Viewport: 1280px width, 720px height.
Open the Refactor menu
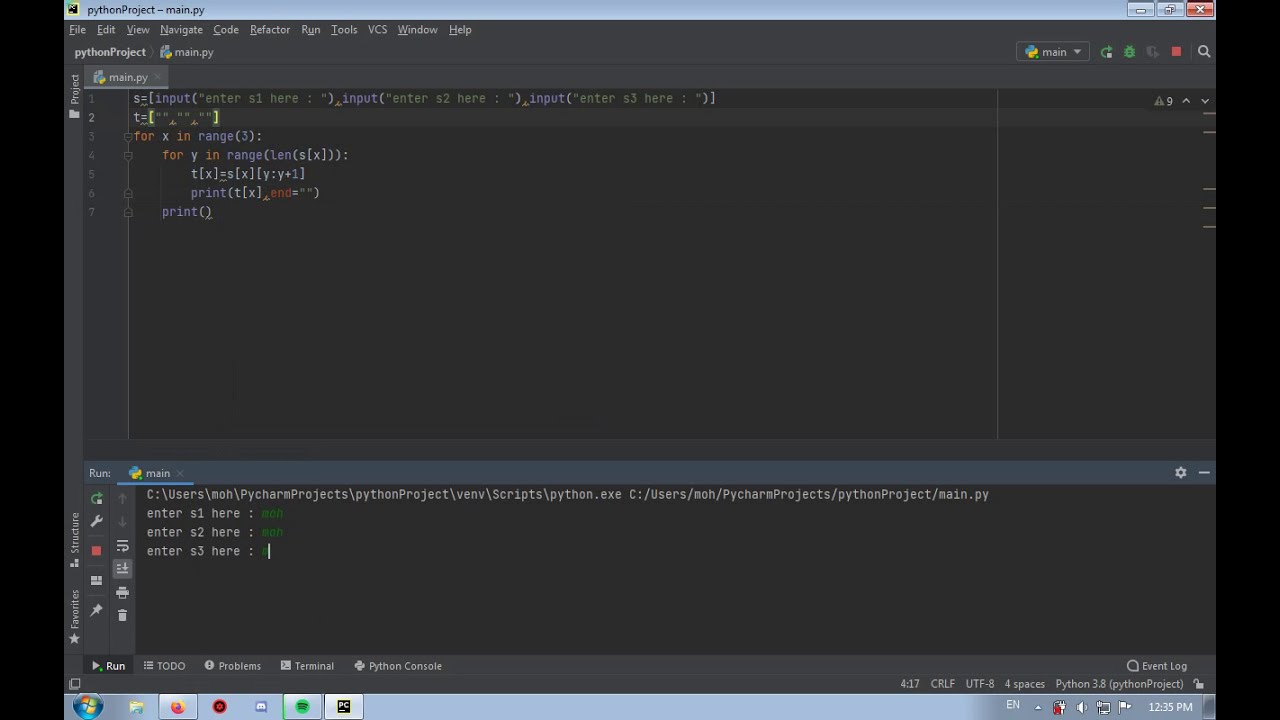270,29
